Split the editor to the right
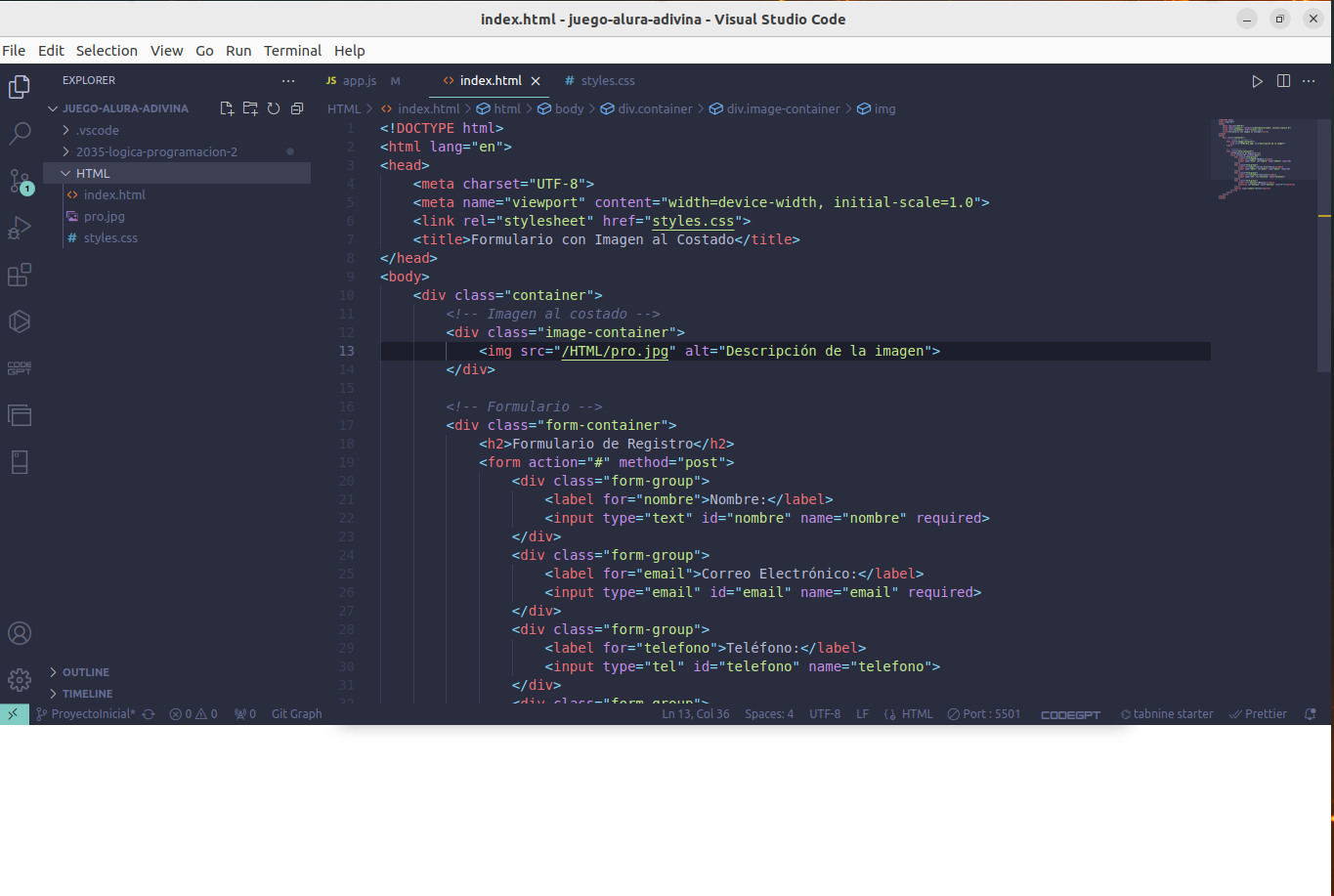 (x=1284, y=81)
